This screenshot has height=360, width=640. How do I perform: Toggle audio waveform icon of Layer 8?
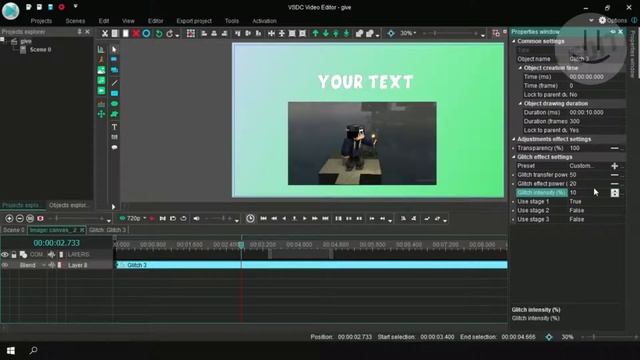point(52,265)
